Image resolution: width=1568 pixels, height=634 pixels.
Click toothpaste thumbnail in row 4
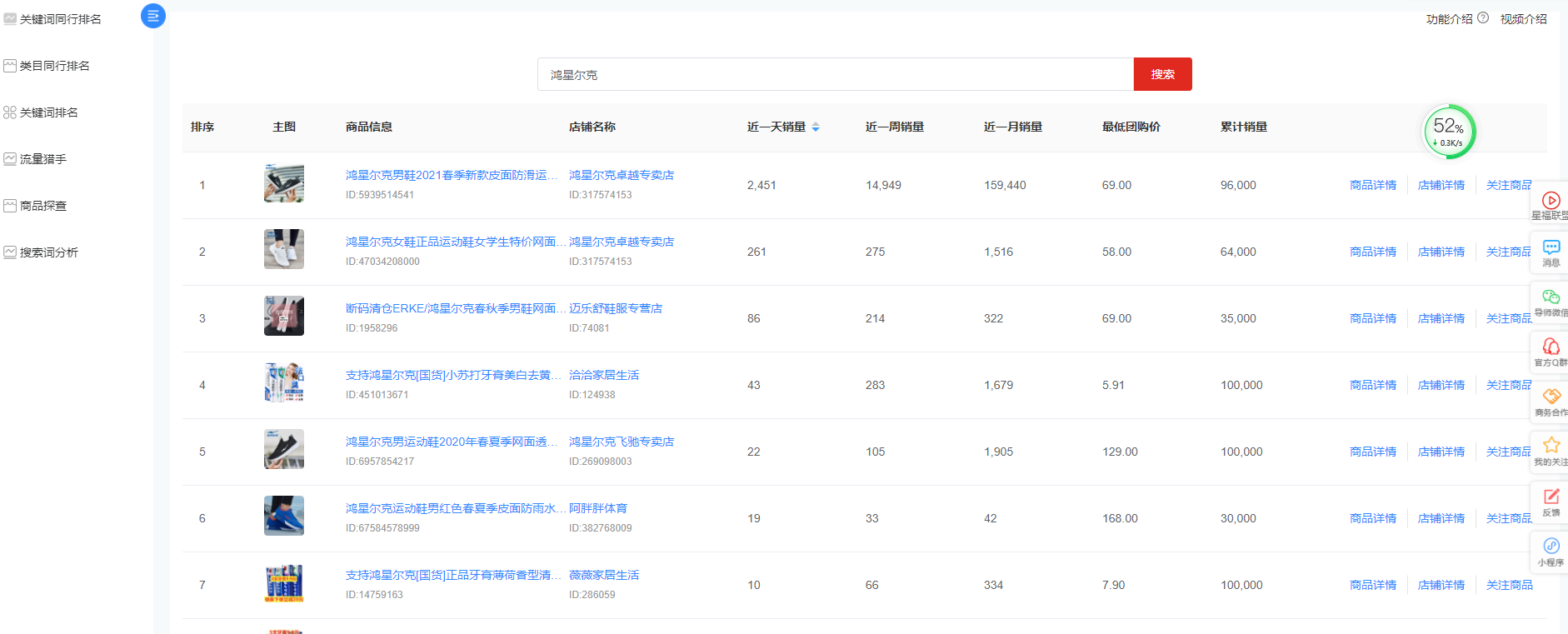pyautogui.click(x=284, y=382)
